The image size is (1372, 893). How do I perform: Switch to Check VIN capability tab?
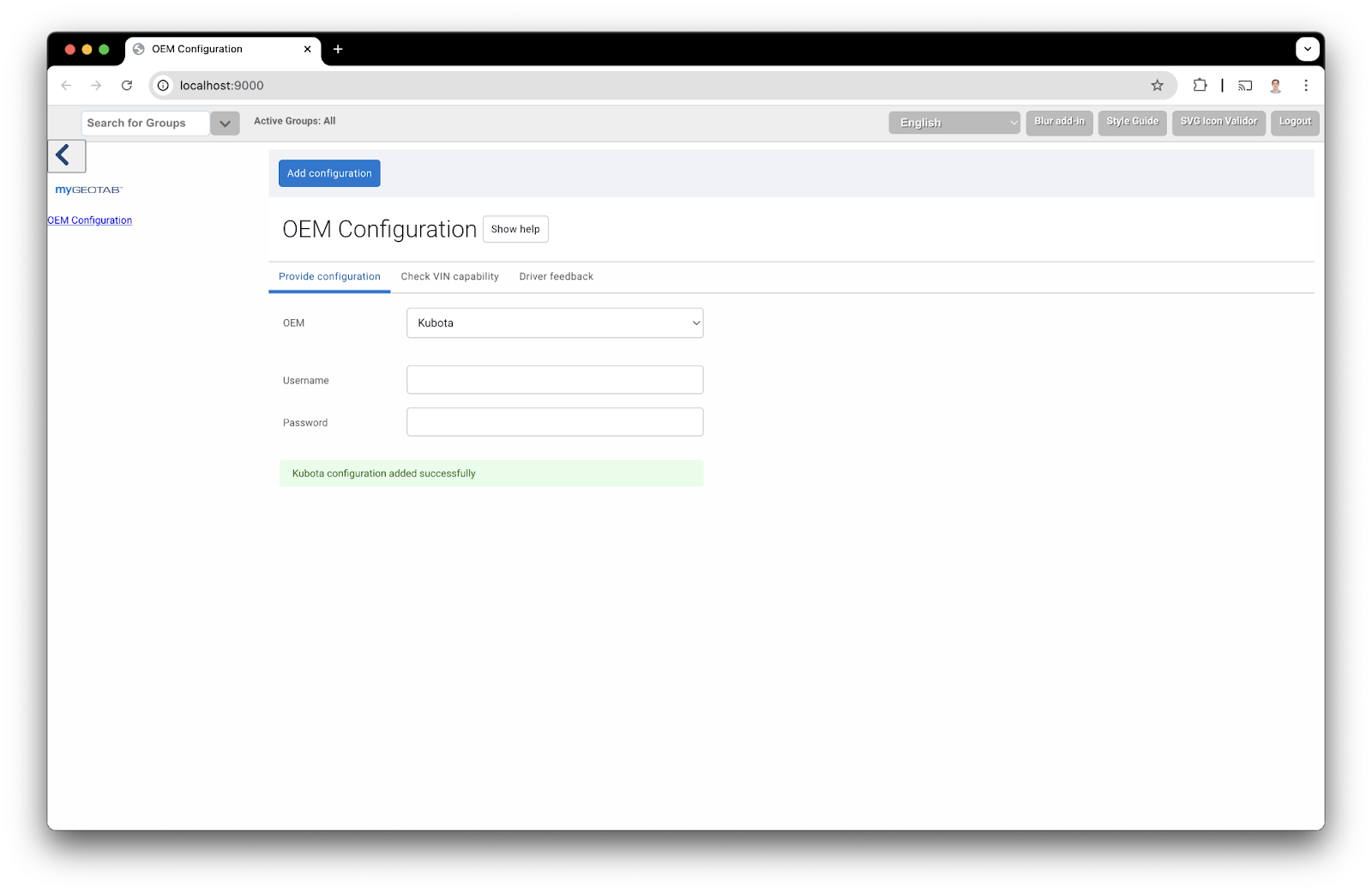(449, 276)
